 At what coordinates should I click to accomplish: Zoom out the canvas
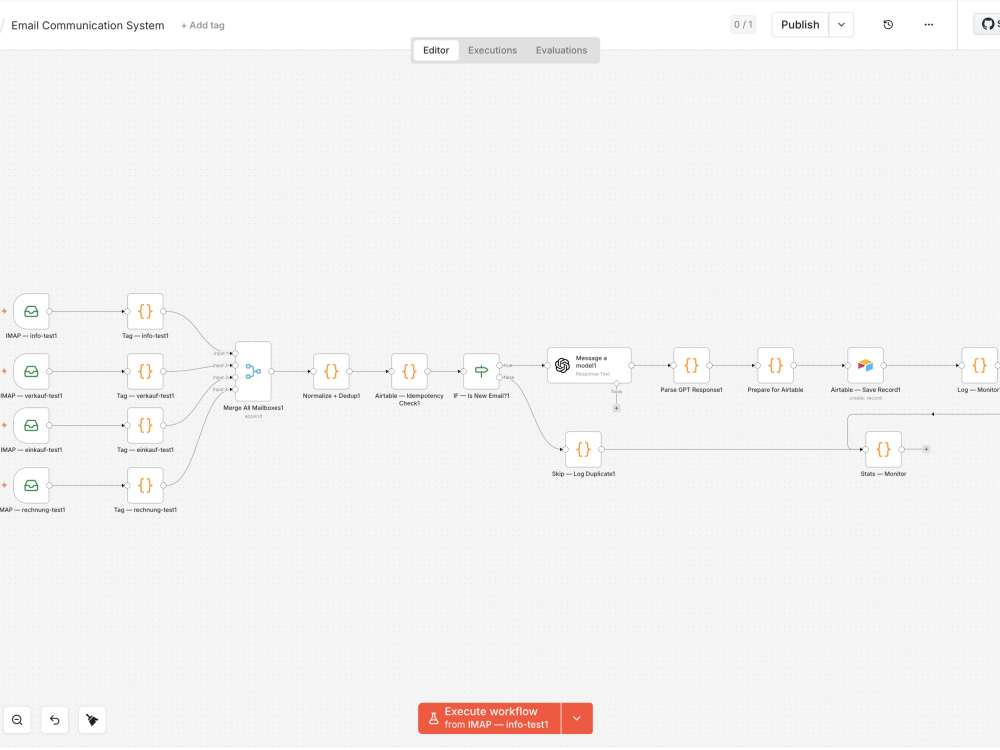coord(17,720)
